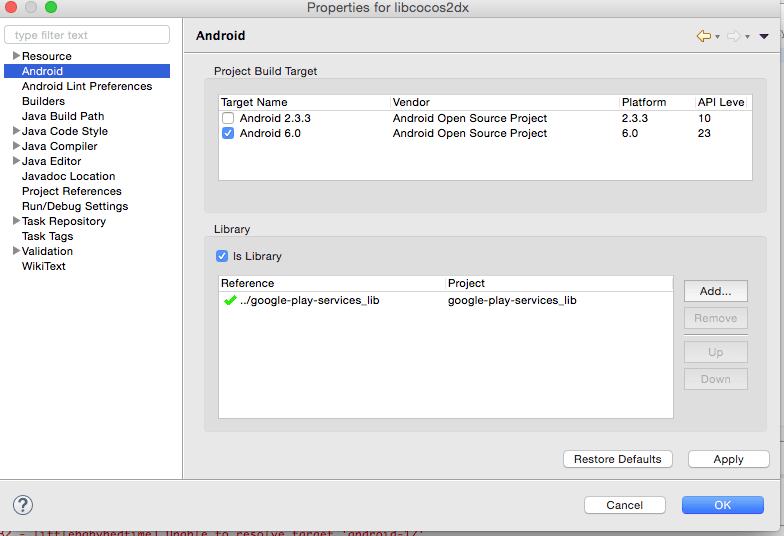Open the view menu triangle icon
The width and height of the screenshot is (784, 536).
764,36
